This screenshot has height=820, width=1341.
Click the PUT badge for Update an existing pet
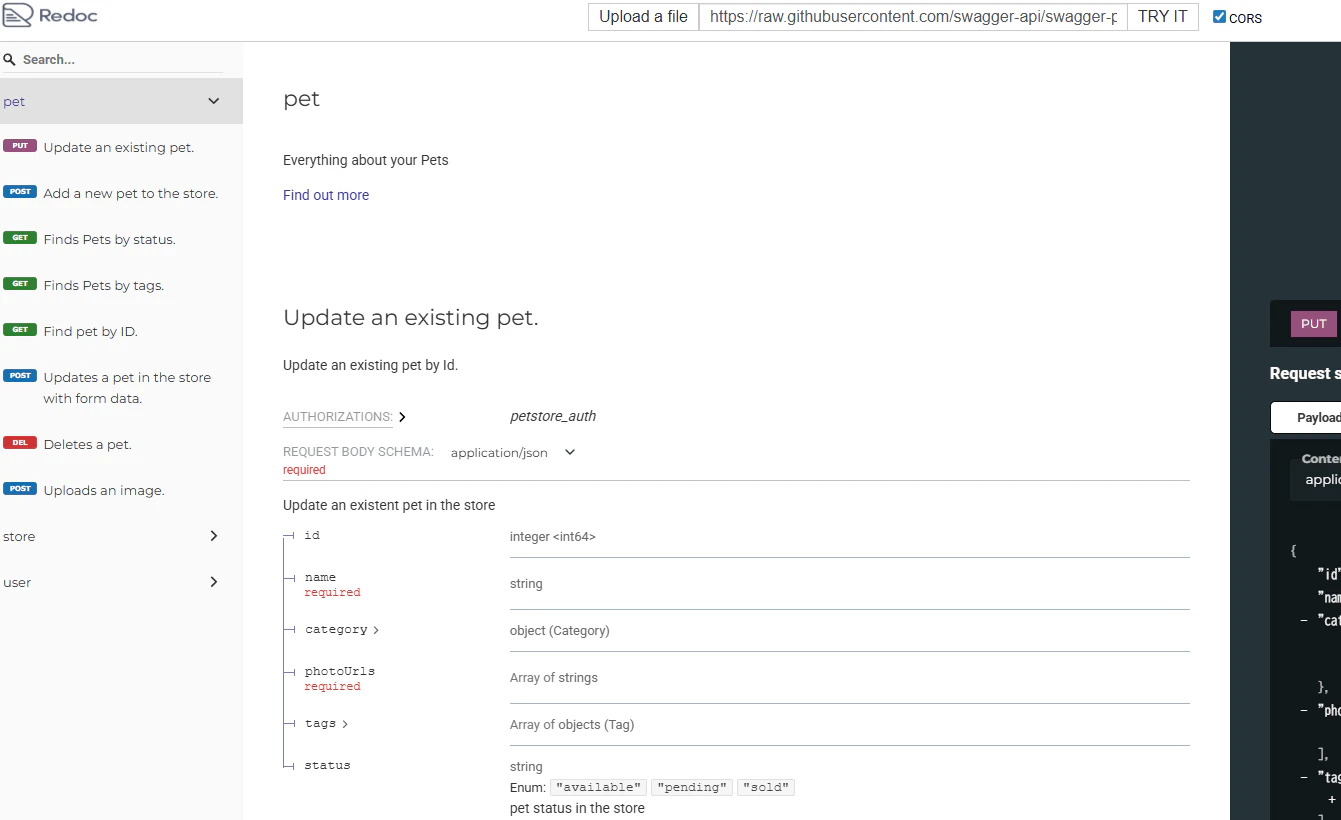pyautogui.click(x=20, y=146)
